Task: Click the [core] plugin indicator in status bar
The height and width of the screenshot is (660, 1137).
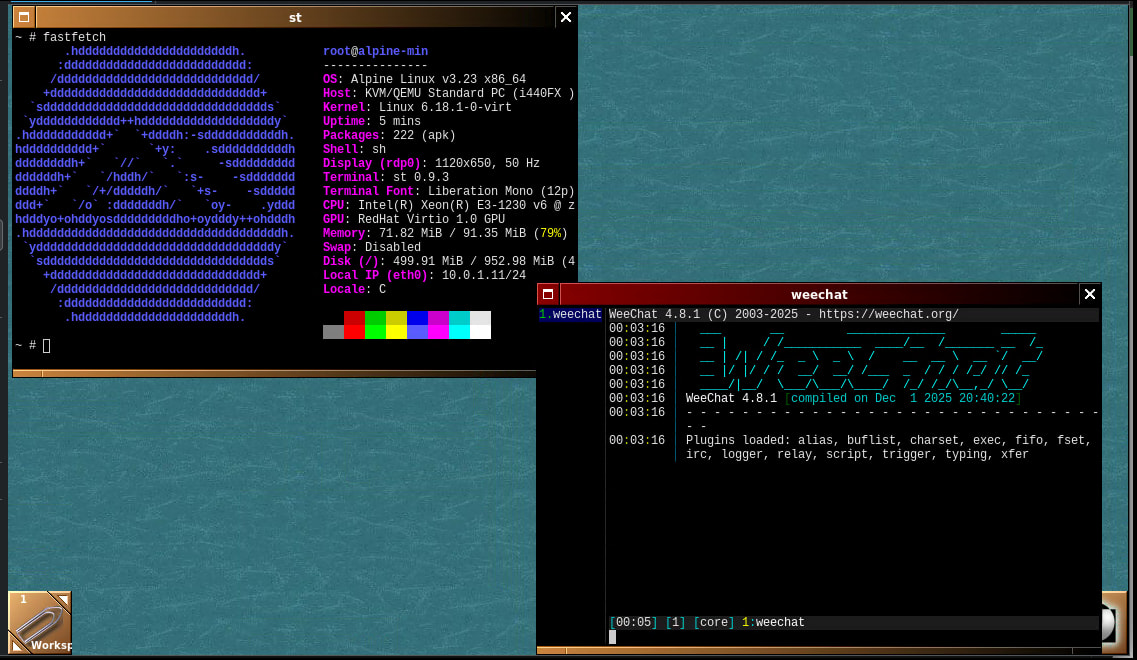Action: [x=714, y=623]
